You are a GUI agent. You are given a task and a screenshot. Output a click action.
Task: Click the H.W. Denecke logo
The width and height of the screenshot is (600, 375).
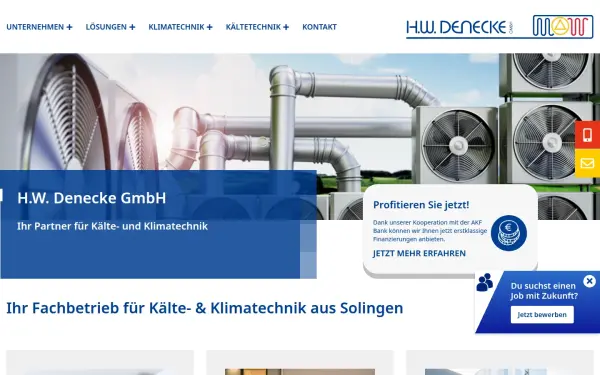click(x=459, y=28)
